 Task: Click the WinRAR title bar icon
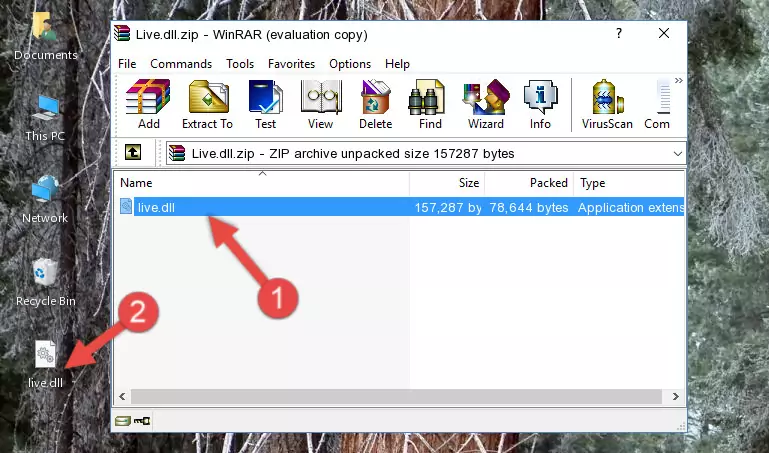[122, 34]
